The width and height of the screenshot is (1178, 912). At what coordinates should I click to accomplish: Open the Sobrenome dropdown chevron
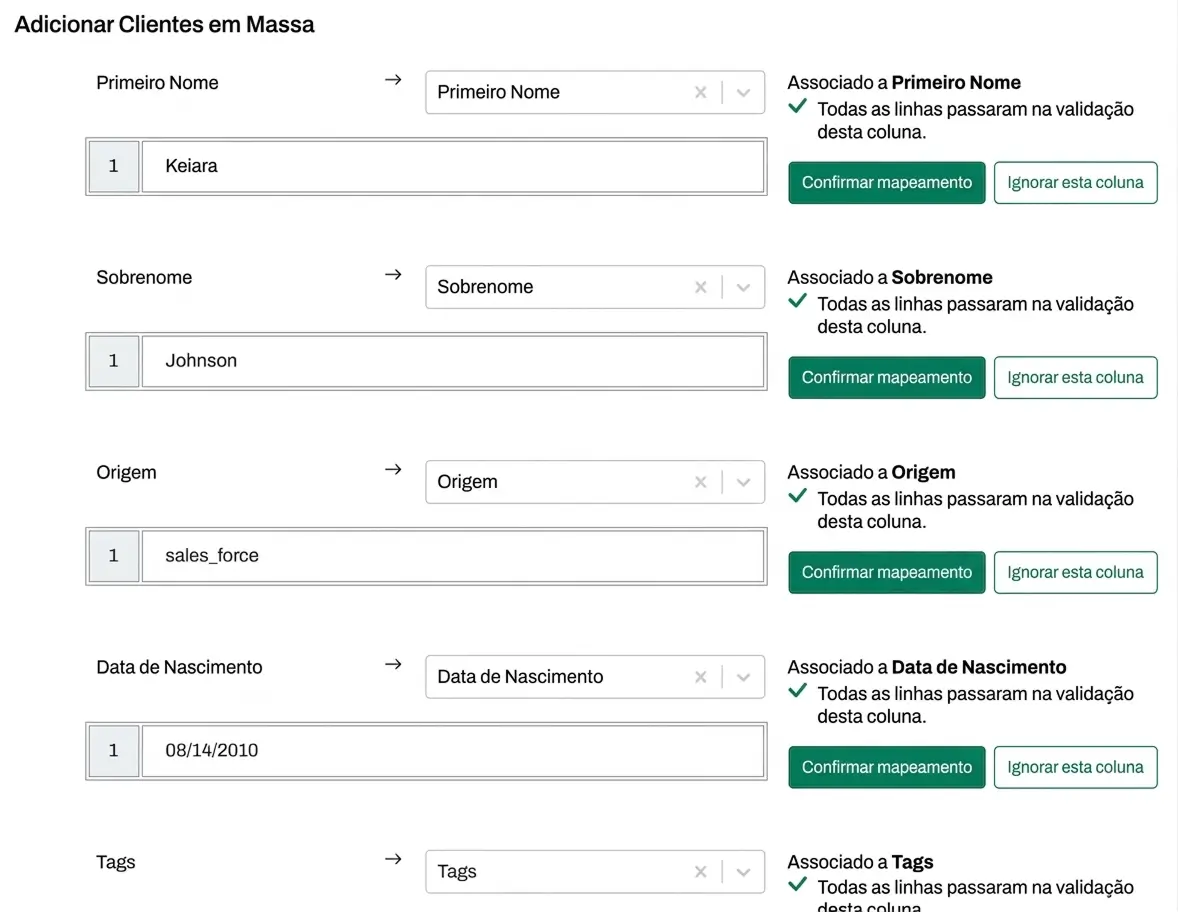(743, 287)
